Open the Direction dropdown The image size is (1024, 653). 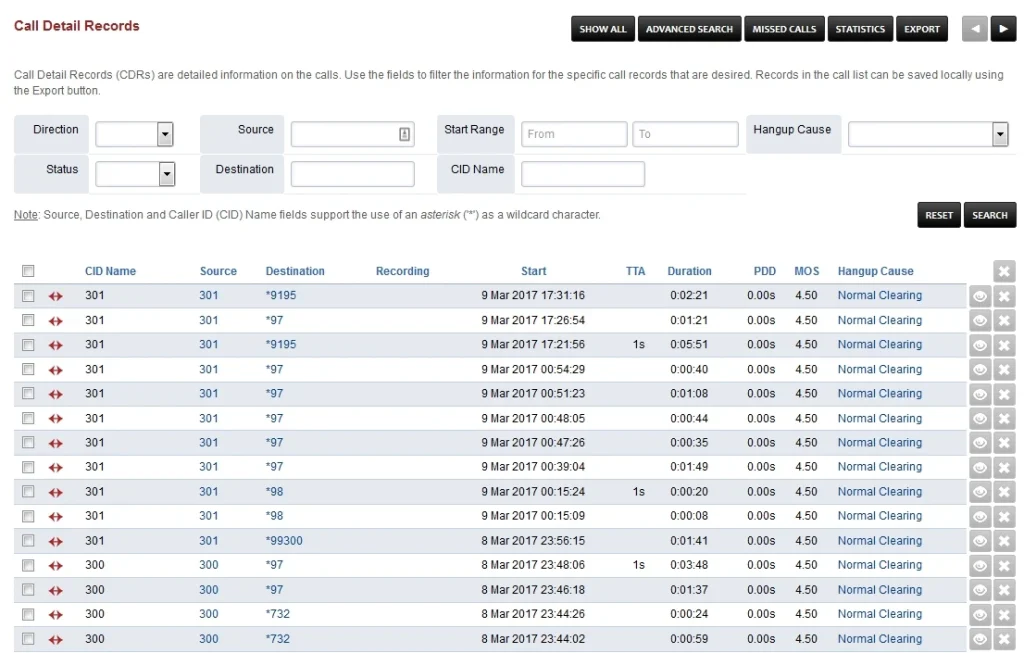coord(165,134)
